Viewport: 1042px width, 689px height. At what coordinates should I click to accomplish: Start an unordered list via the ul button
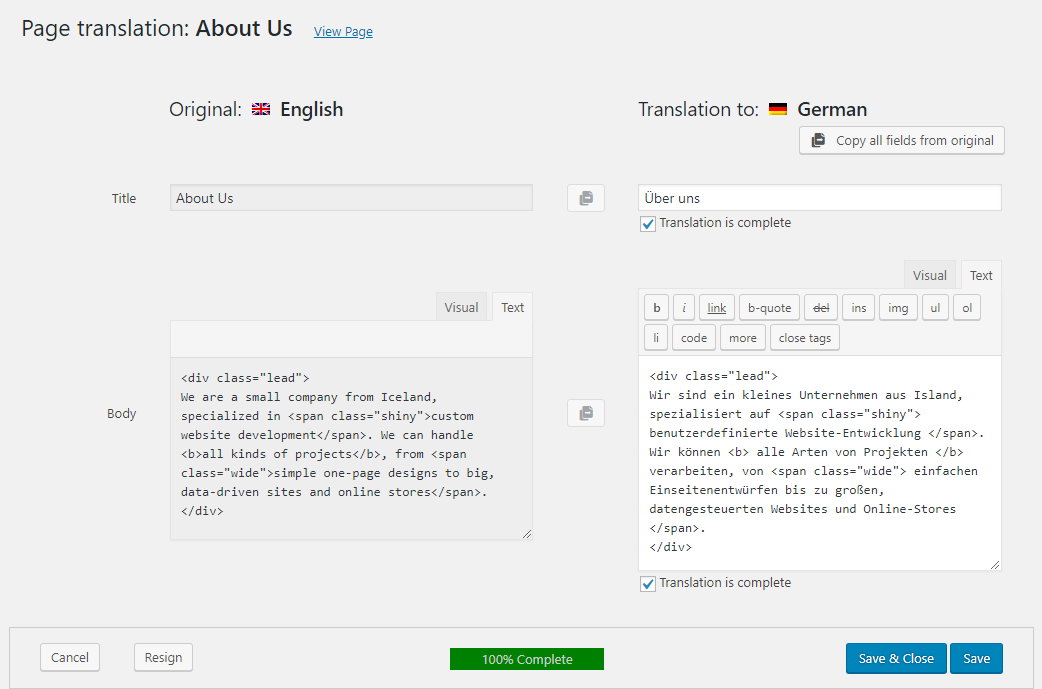point(935,307)
